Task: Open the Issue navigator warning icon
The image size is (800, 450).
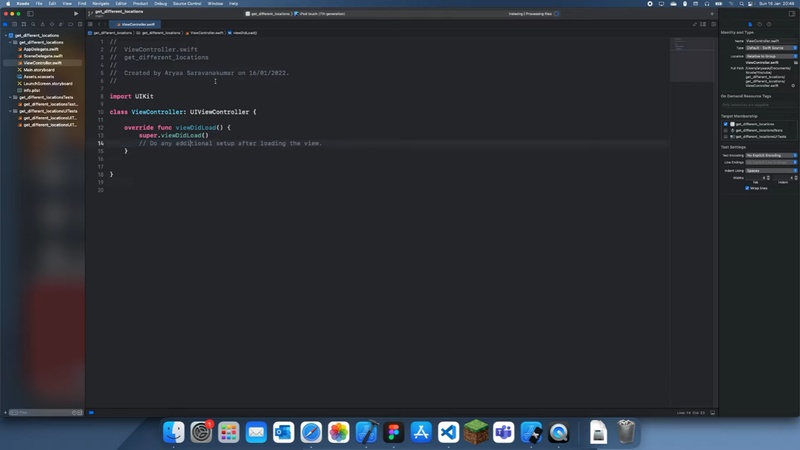Action: tap(42, 24)
